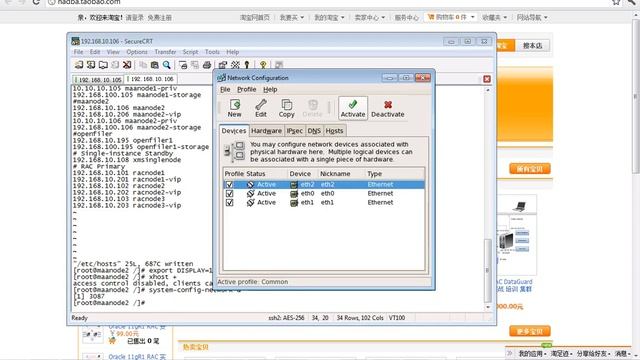Click the Paste clipboard icon in SecureCRT
This screenshot has height=360, width=640.
tap(155, 64)
